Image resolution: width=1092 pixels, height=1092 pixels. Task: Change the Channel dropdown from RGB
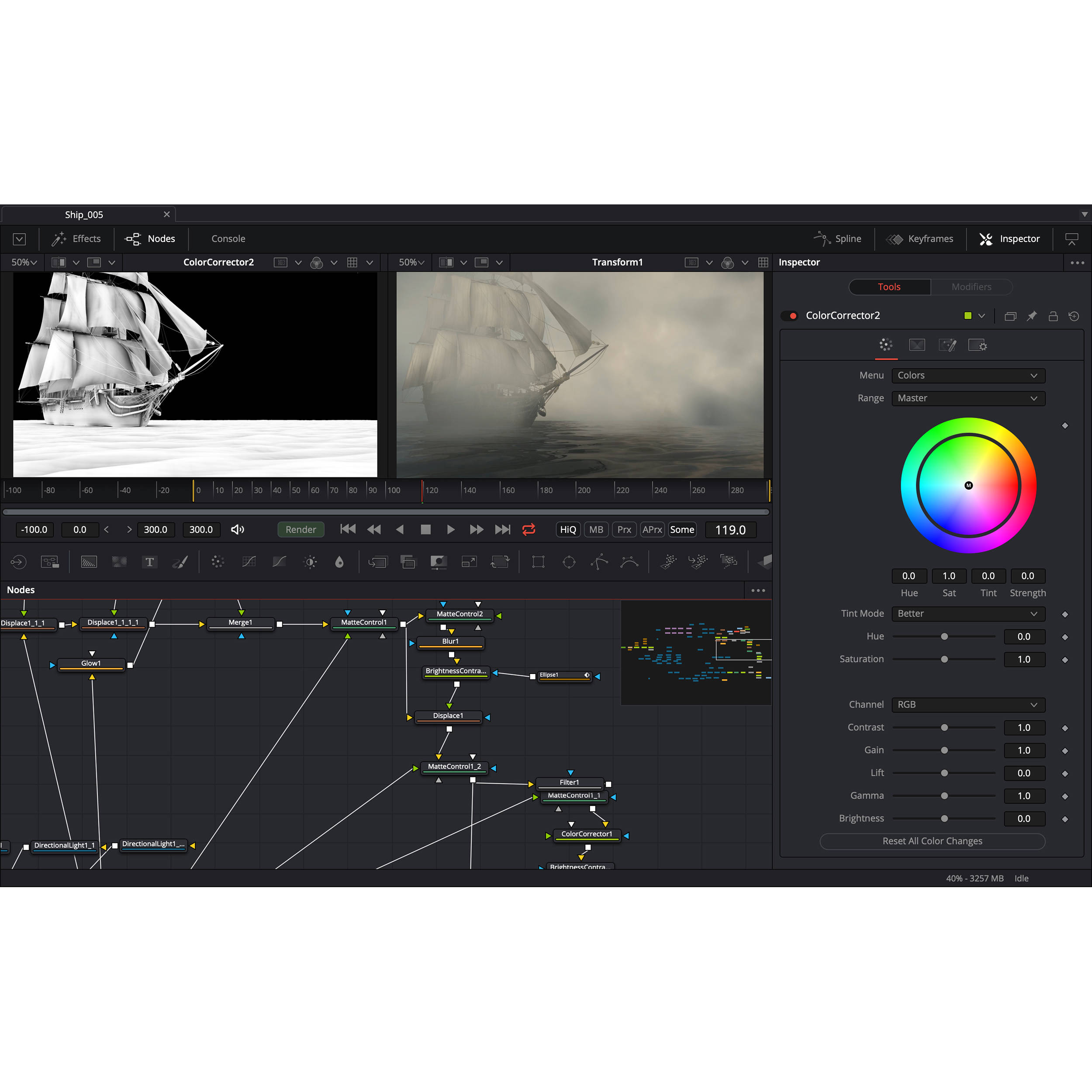click(x=968, y=705)
